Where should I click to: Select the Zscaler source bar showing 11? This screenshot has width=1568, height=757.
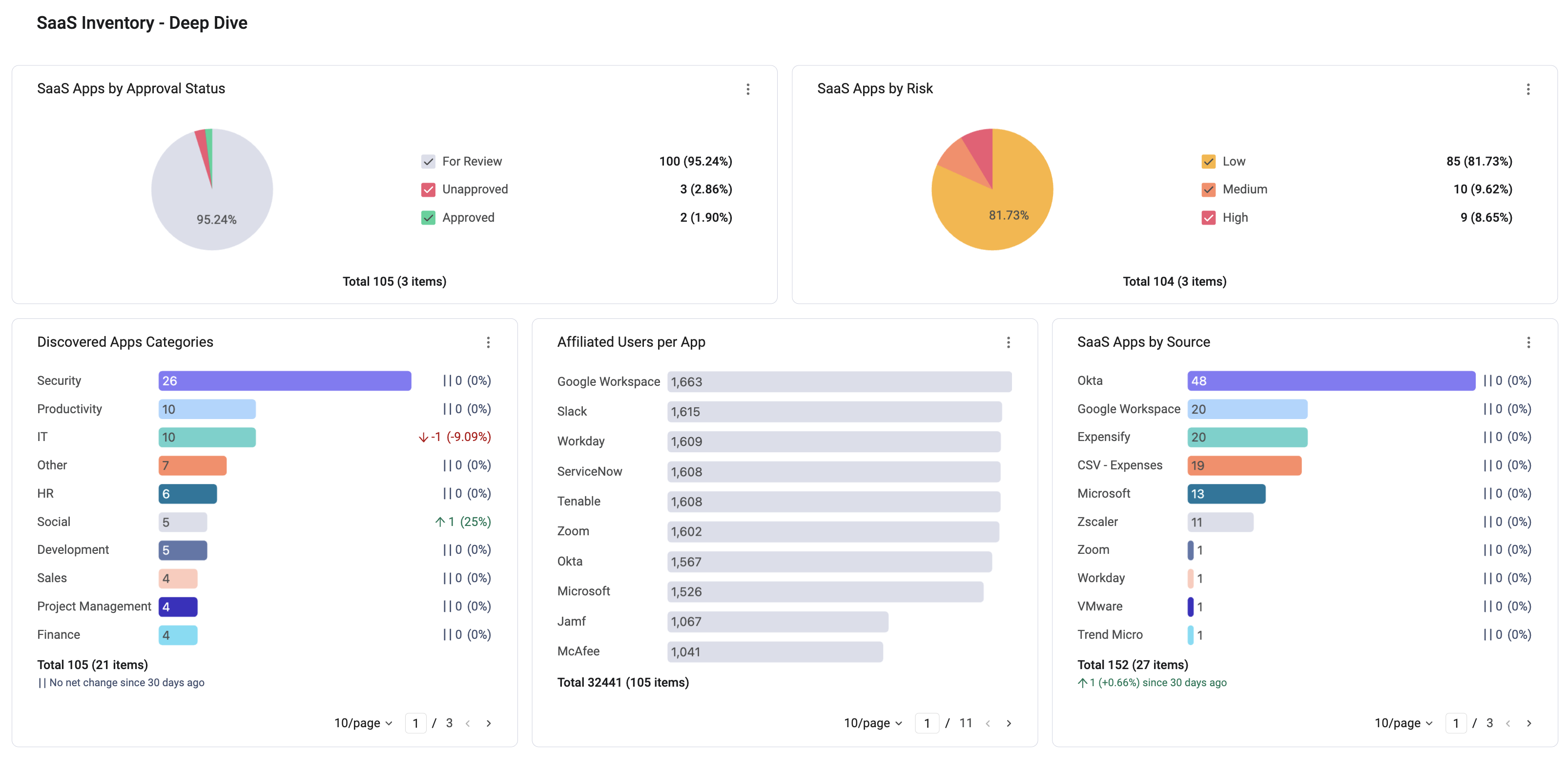(1220, 522)
